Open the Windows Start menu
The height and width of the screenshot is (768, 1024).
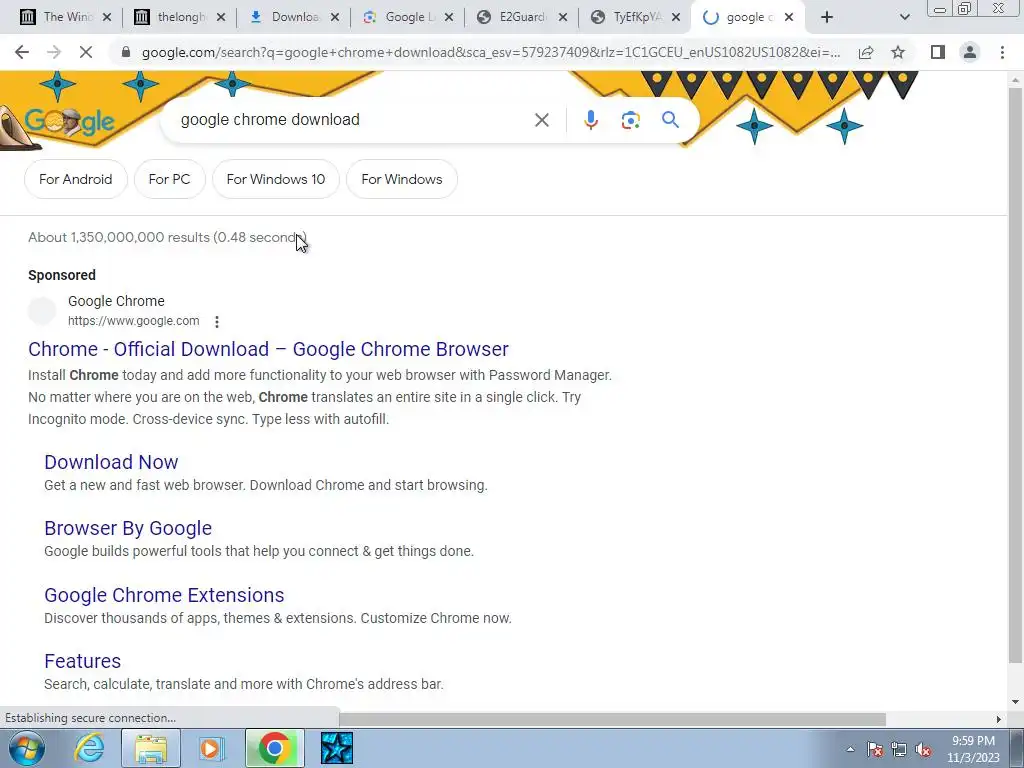(x=26, y=748)
